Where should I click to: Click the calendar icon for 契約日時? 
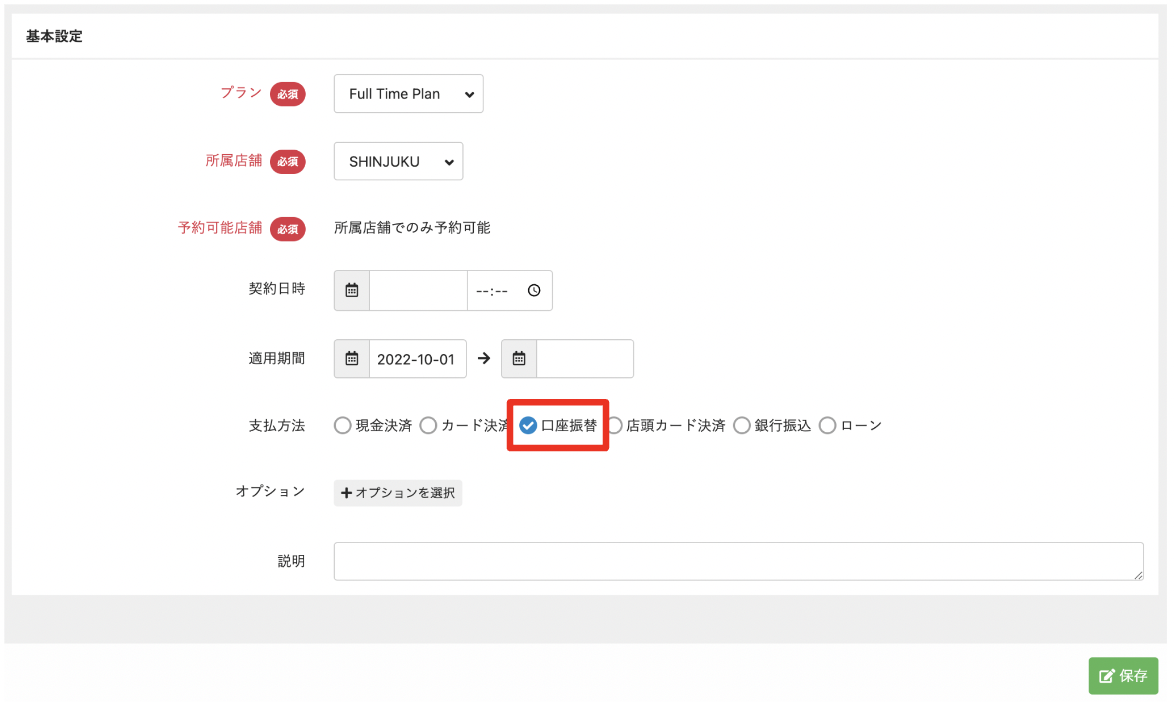point(352,291)
